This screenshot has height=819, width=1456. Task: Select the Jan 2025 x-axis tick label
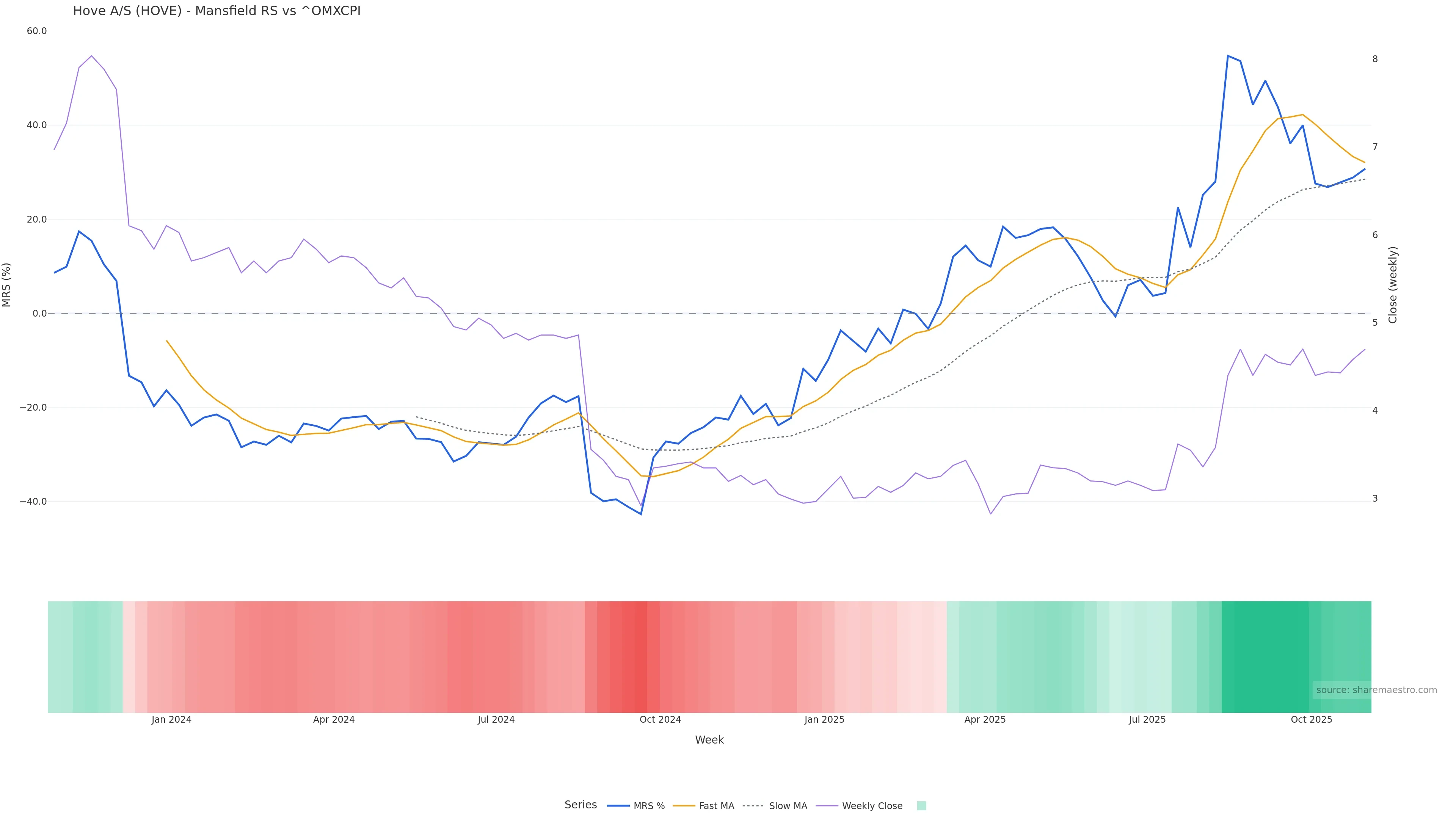point(824,720)
